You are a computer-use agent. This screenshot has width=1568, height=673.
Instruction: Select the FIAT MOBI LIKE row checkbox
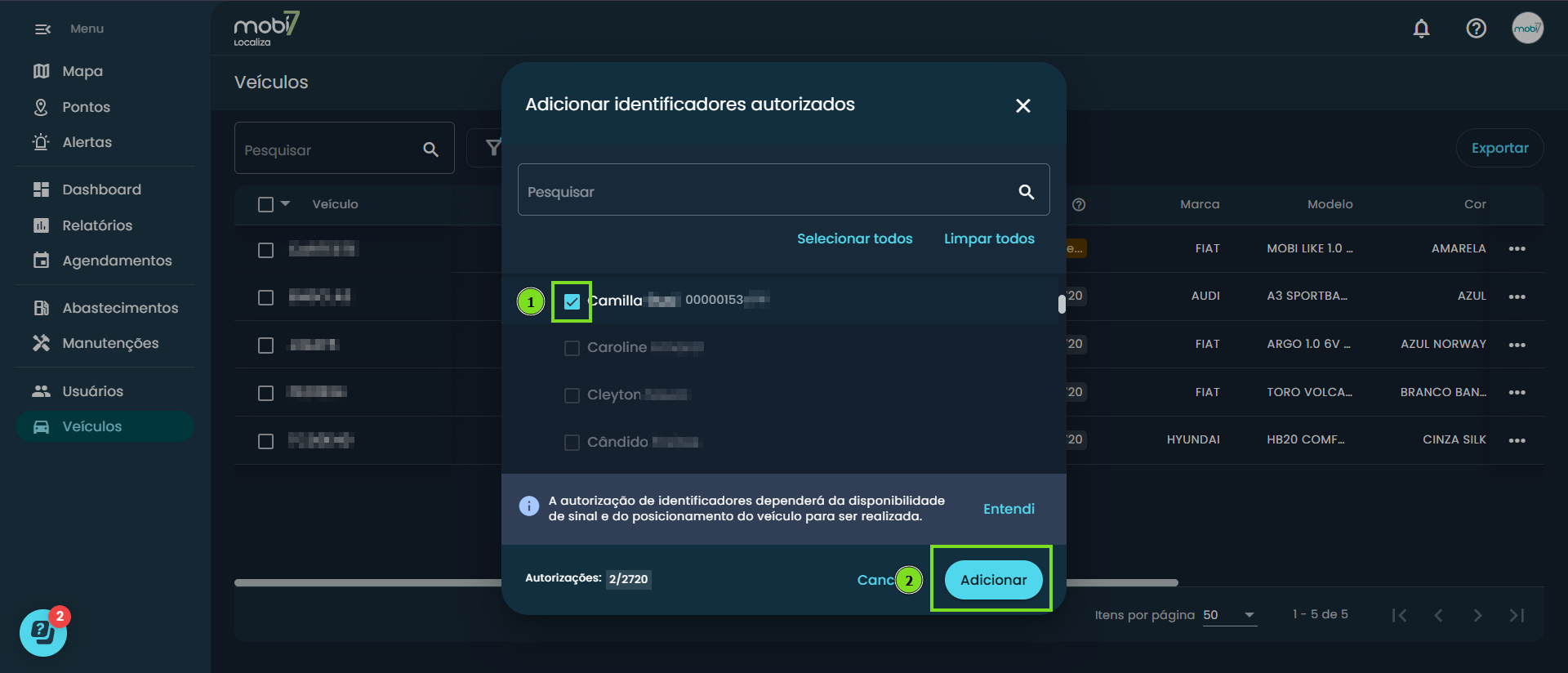pos(265,250)
